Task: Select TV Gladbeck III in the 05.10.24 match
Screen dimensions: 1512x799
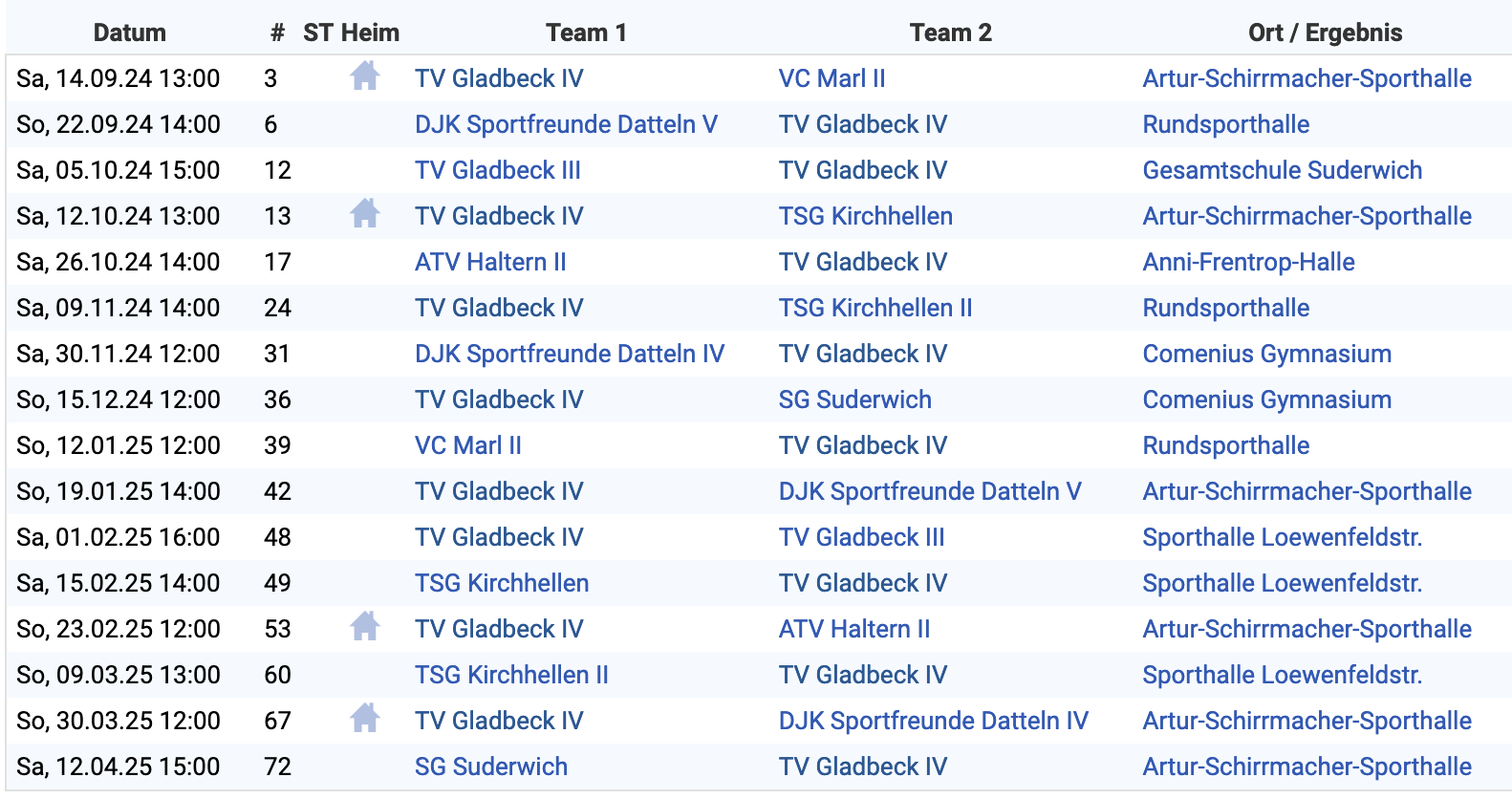Action: click(497, 170)
